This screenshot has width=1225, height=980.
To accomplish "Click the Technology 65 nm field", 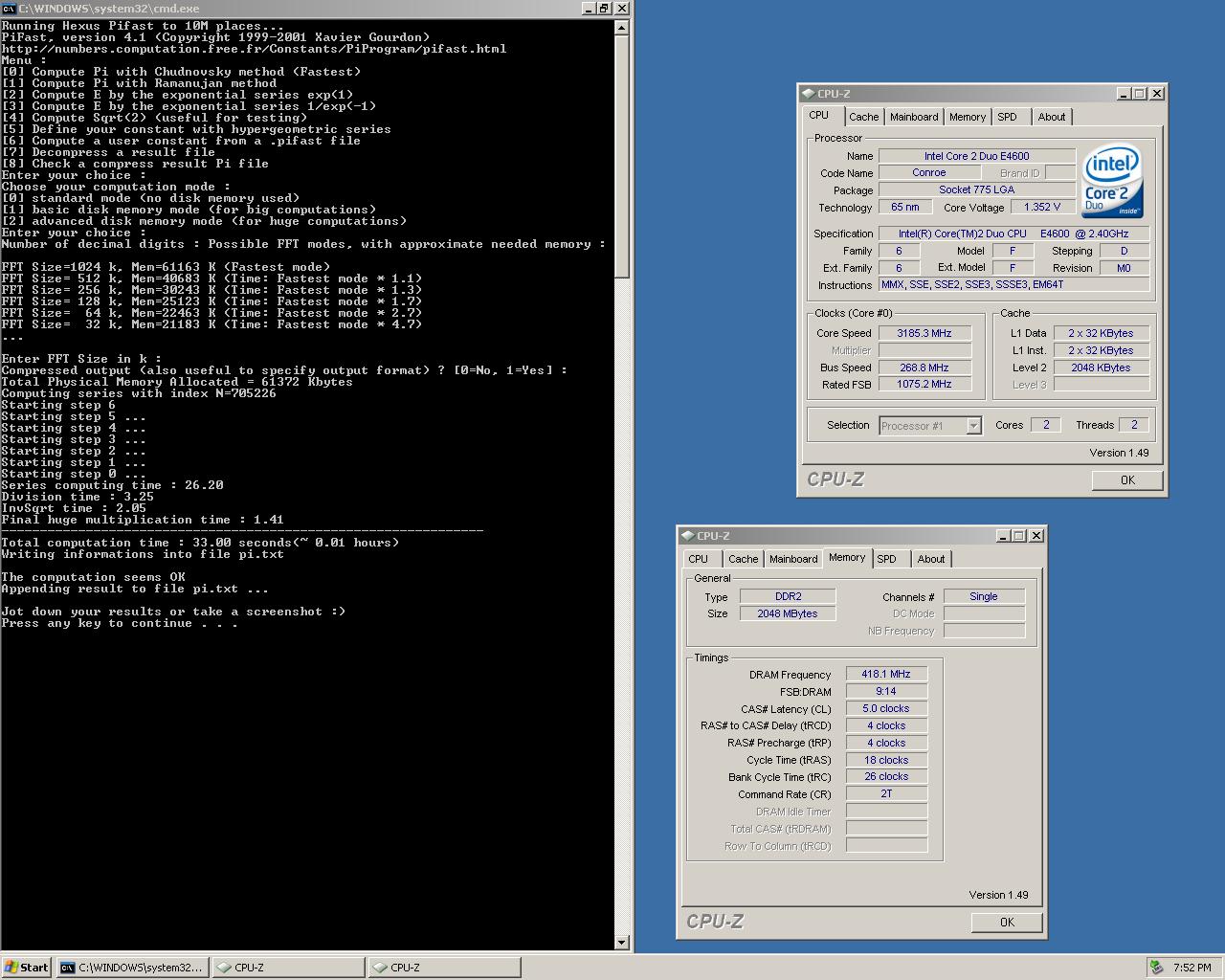I will [904, 207].
